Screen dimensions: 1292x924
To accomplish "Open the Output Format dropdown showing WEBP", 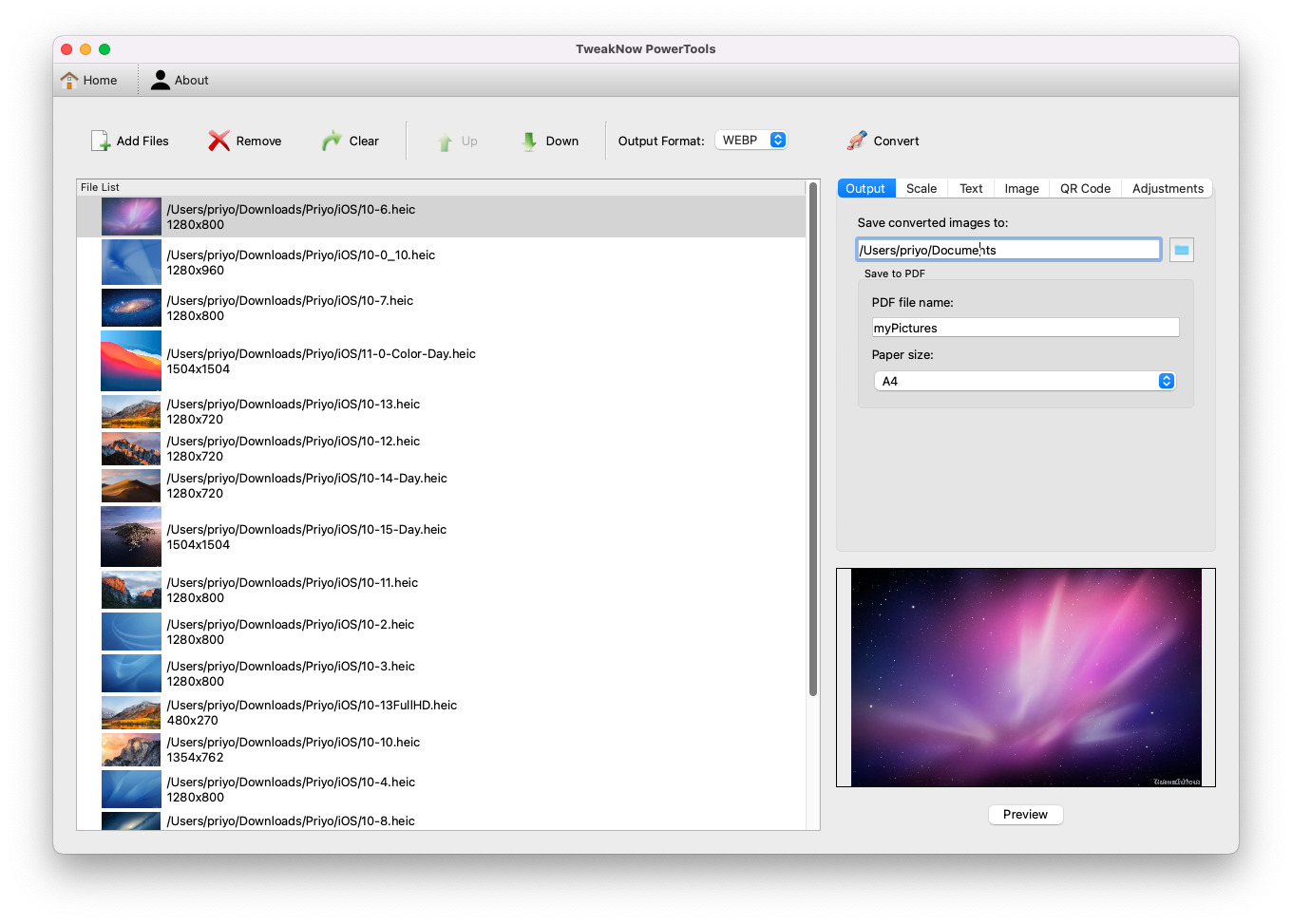I will 751,140.
